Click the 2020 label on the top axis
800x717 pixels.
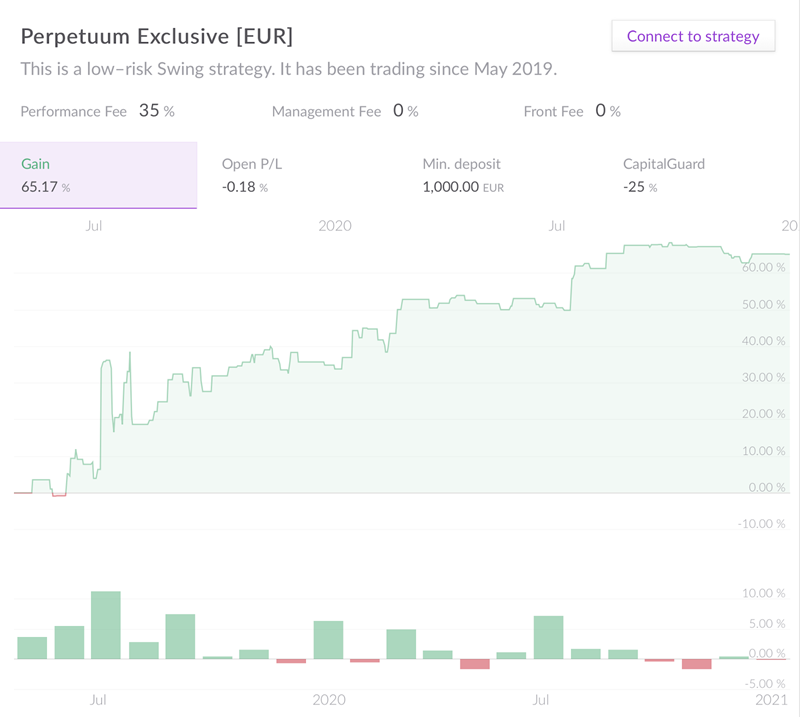click(x=335, y=226)
